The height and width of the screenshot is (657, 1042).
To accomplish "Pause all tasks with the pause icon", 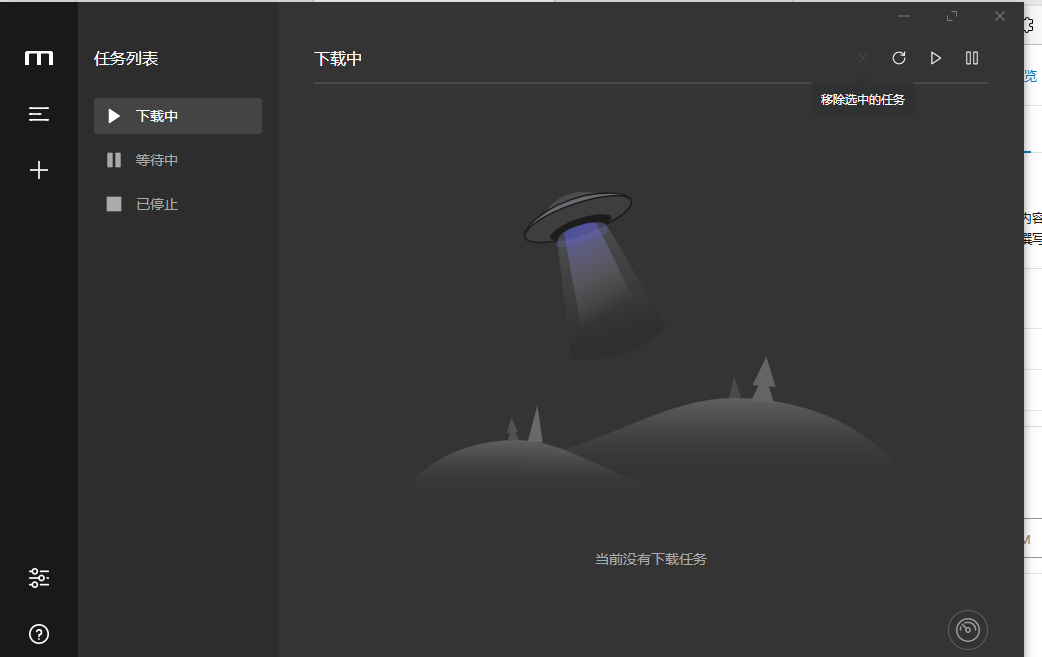I will click(972, 58).
